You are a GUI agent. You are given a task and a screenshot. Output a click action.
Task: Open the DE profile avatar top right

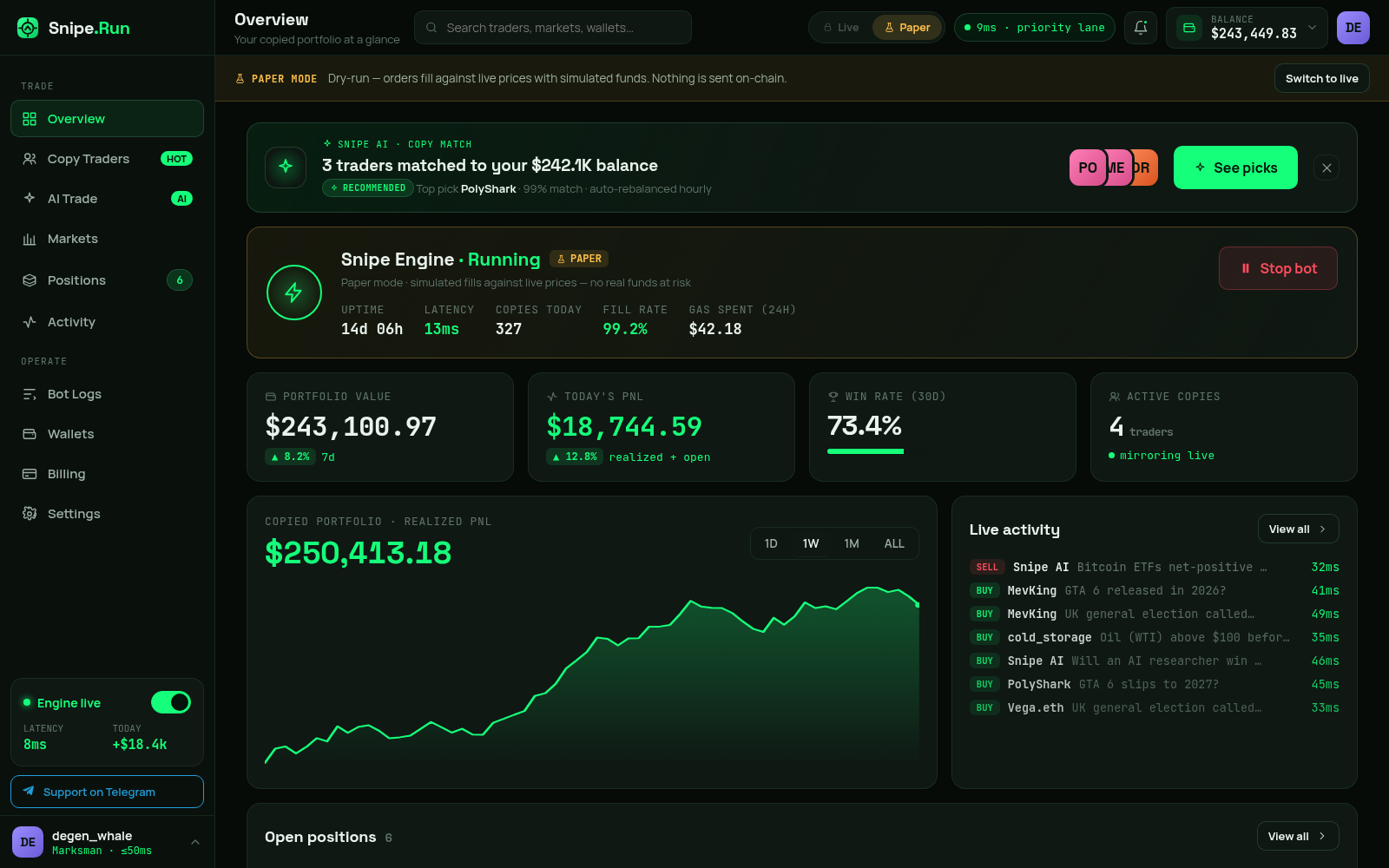[1353, 28]
